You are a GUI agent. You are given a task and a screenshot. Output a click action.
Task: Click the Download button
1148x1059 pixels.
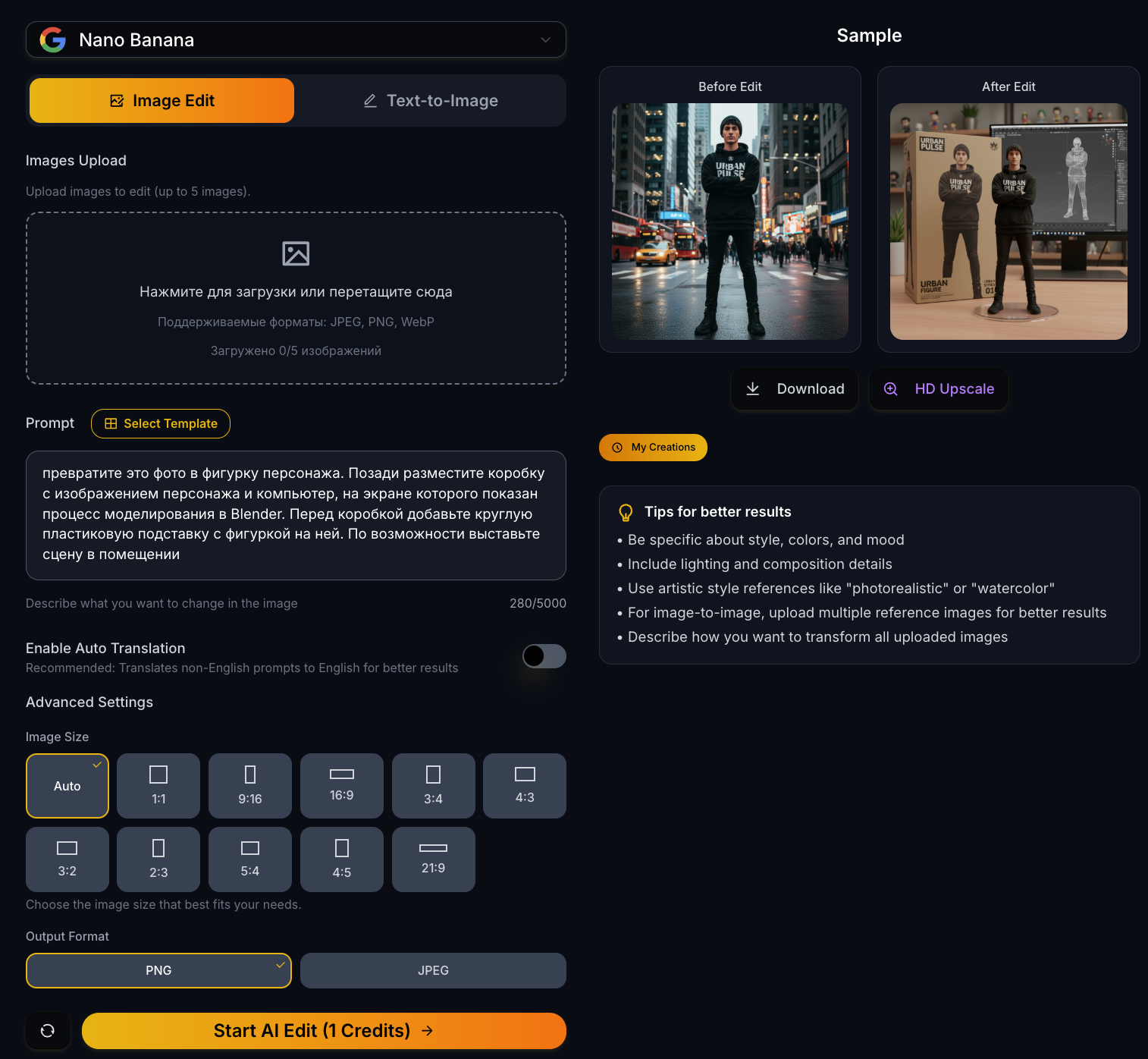coord(795,389)
